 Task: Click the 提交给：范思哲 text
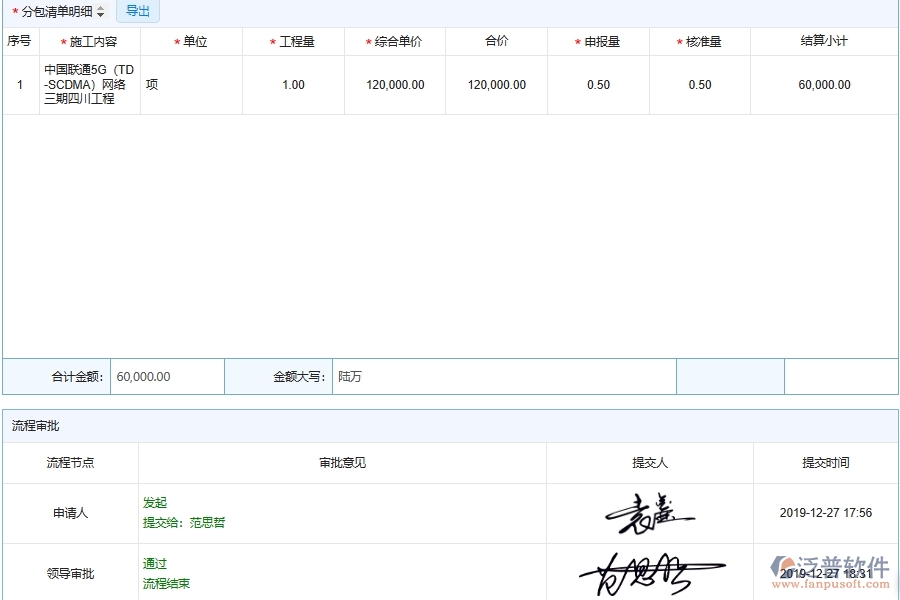click(x=184, y=522)
